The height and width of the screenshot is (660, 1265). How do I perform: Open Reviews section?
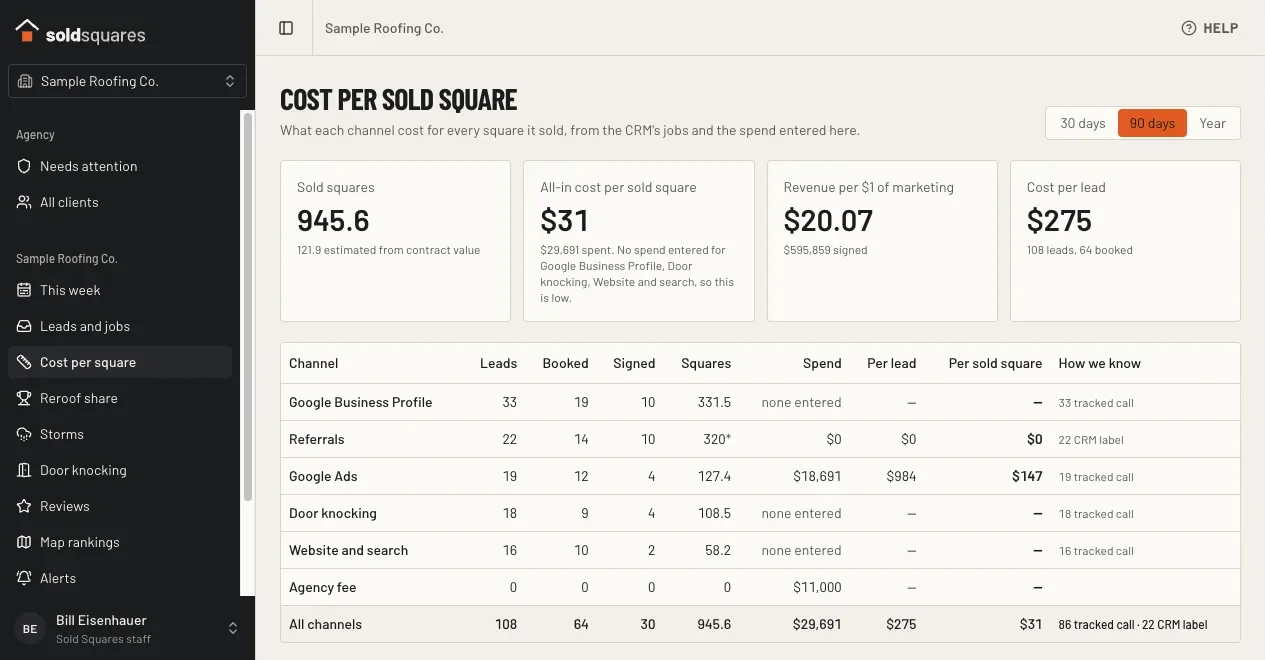[x=120, y=506]
